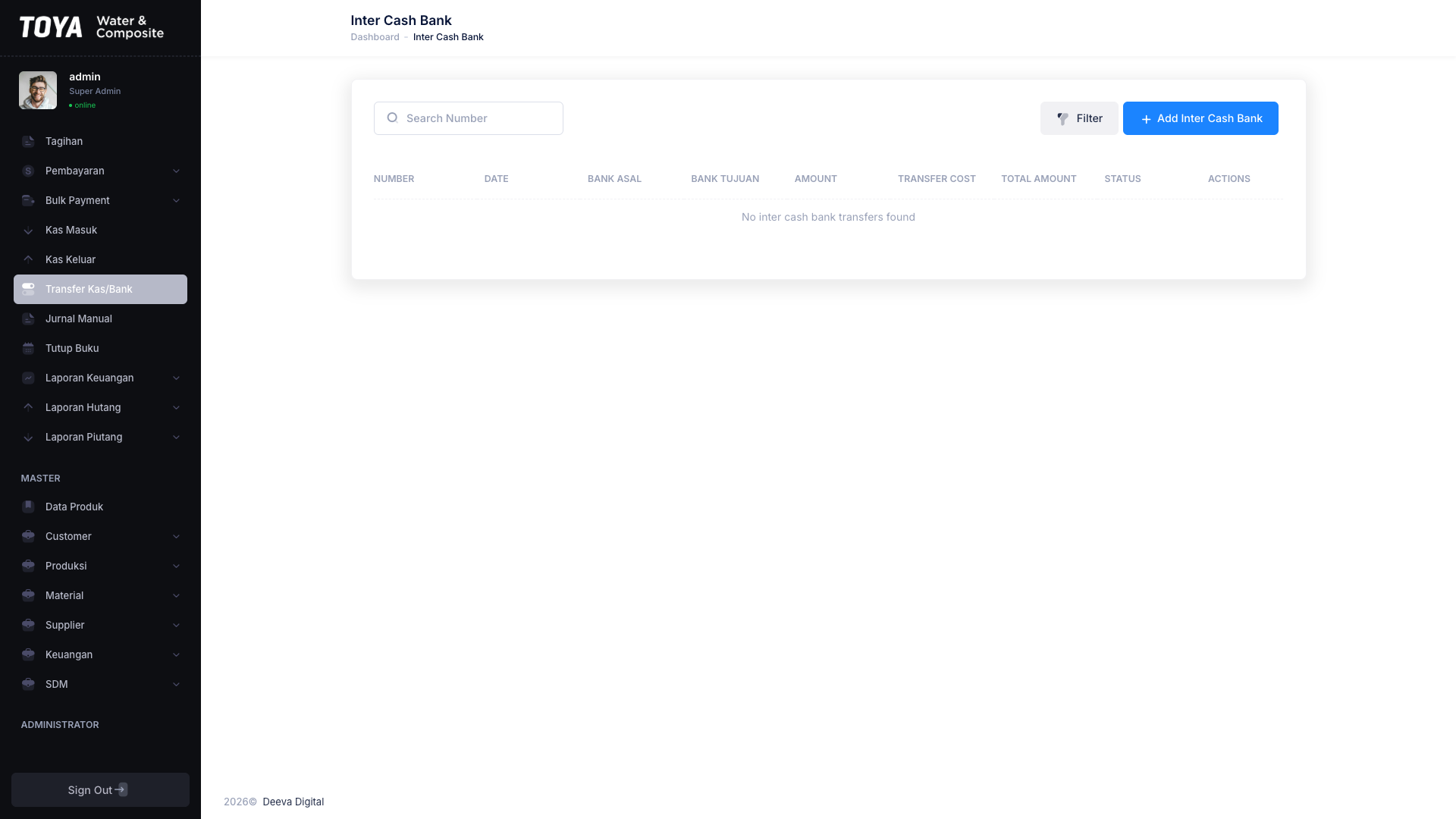
Task: Focus the Search Number input field
Action: tap(469, 118)
